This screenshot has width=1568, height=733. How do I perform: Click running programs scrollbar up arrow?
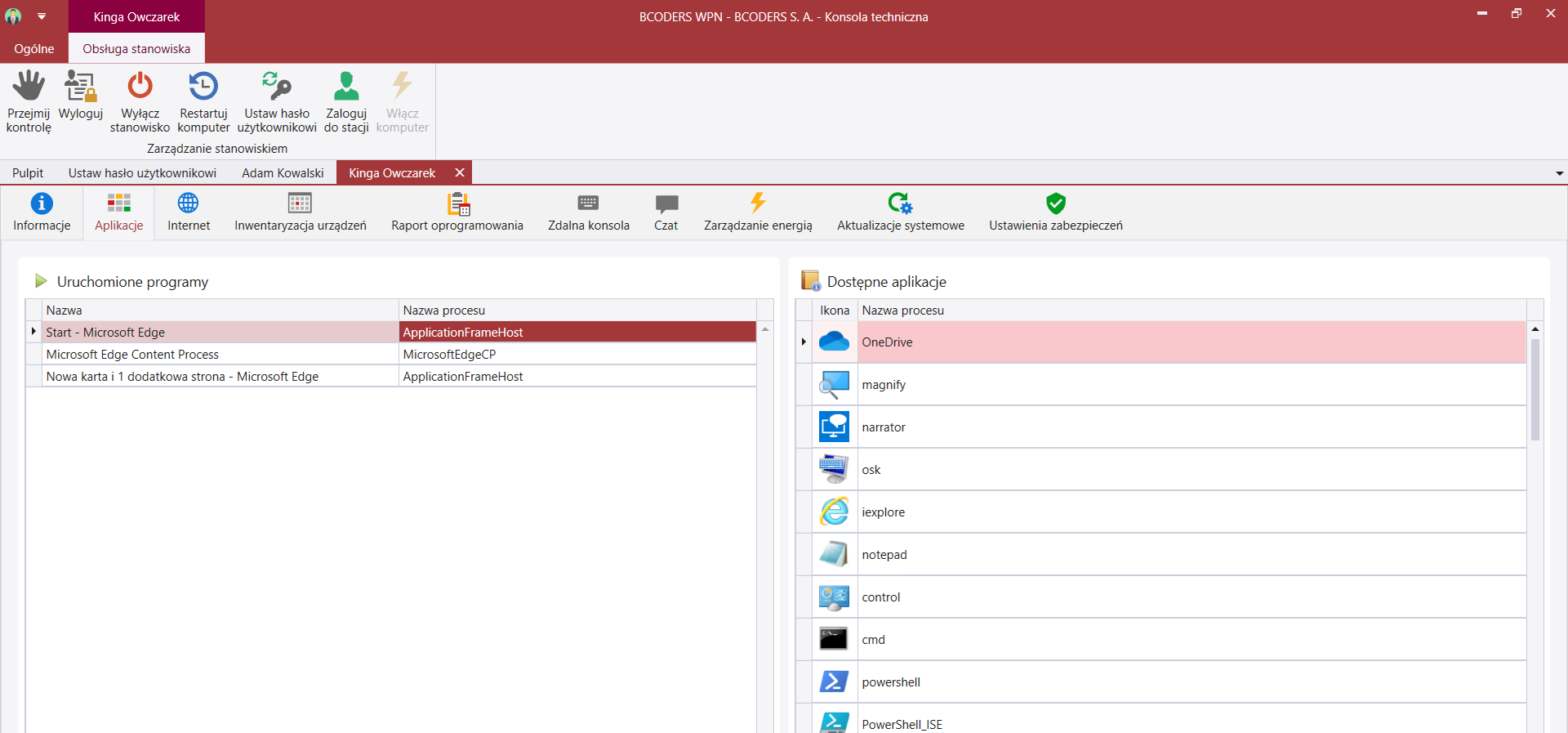[x=765, y=329]
